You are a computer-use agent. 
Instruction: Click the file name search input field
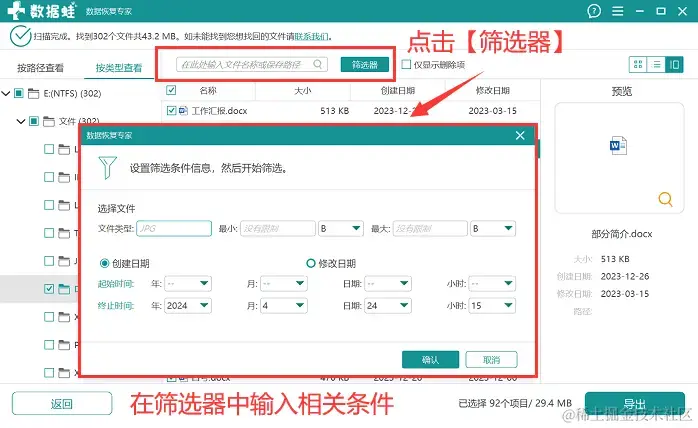(x=252, y=64)
